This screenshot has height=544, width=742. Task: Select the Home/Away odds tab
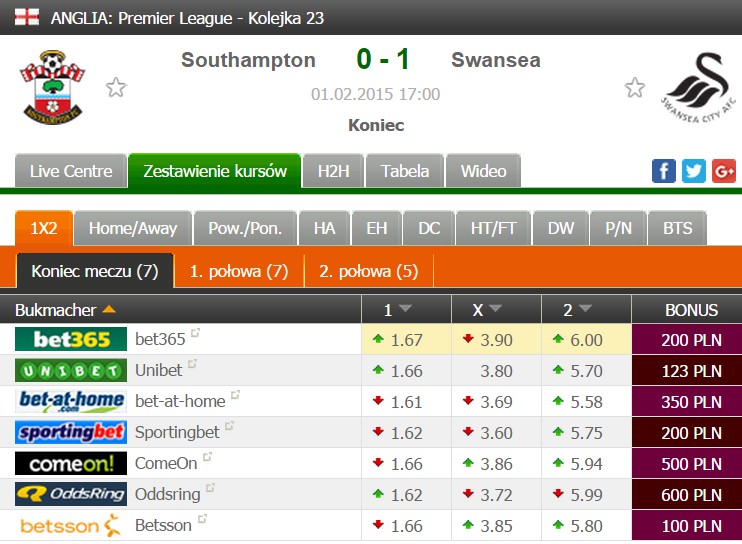[133, 228]
